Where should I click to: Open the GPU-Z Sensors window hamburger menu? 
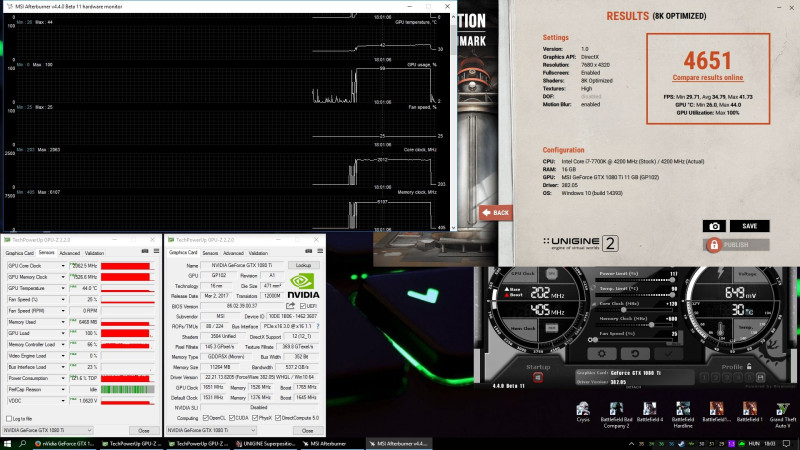coord(157,251)
